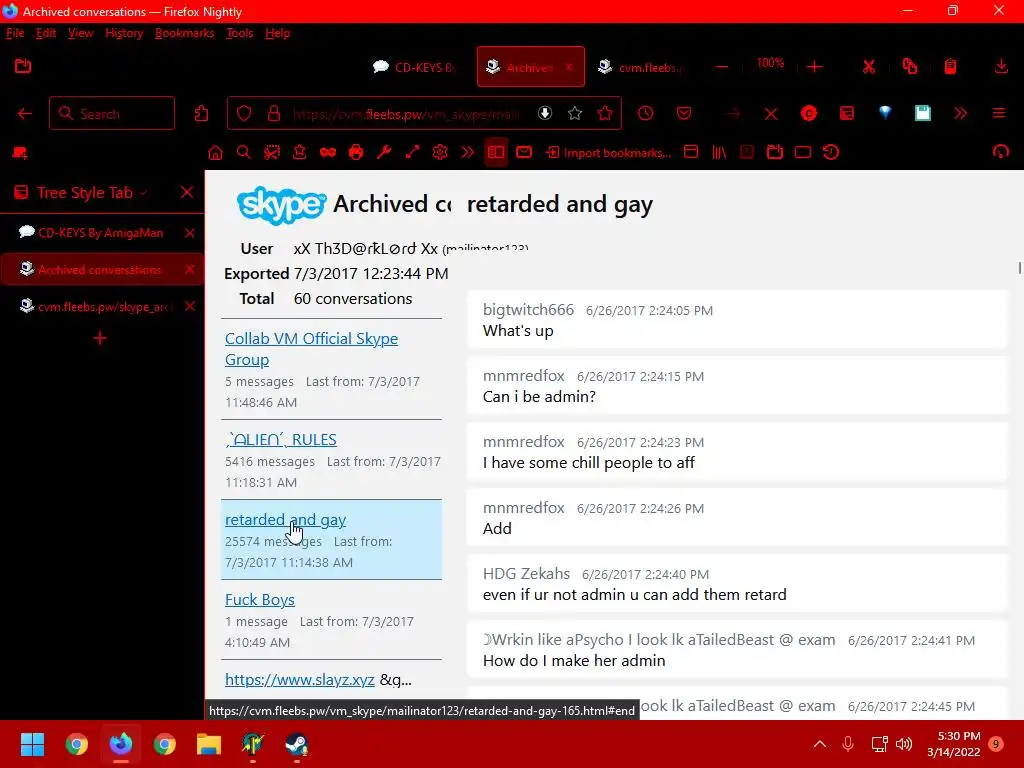
Task: Select CD-KEYS By AmigaMan in Tree Style Tab
Action: click(x=100, y=233)
